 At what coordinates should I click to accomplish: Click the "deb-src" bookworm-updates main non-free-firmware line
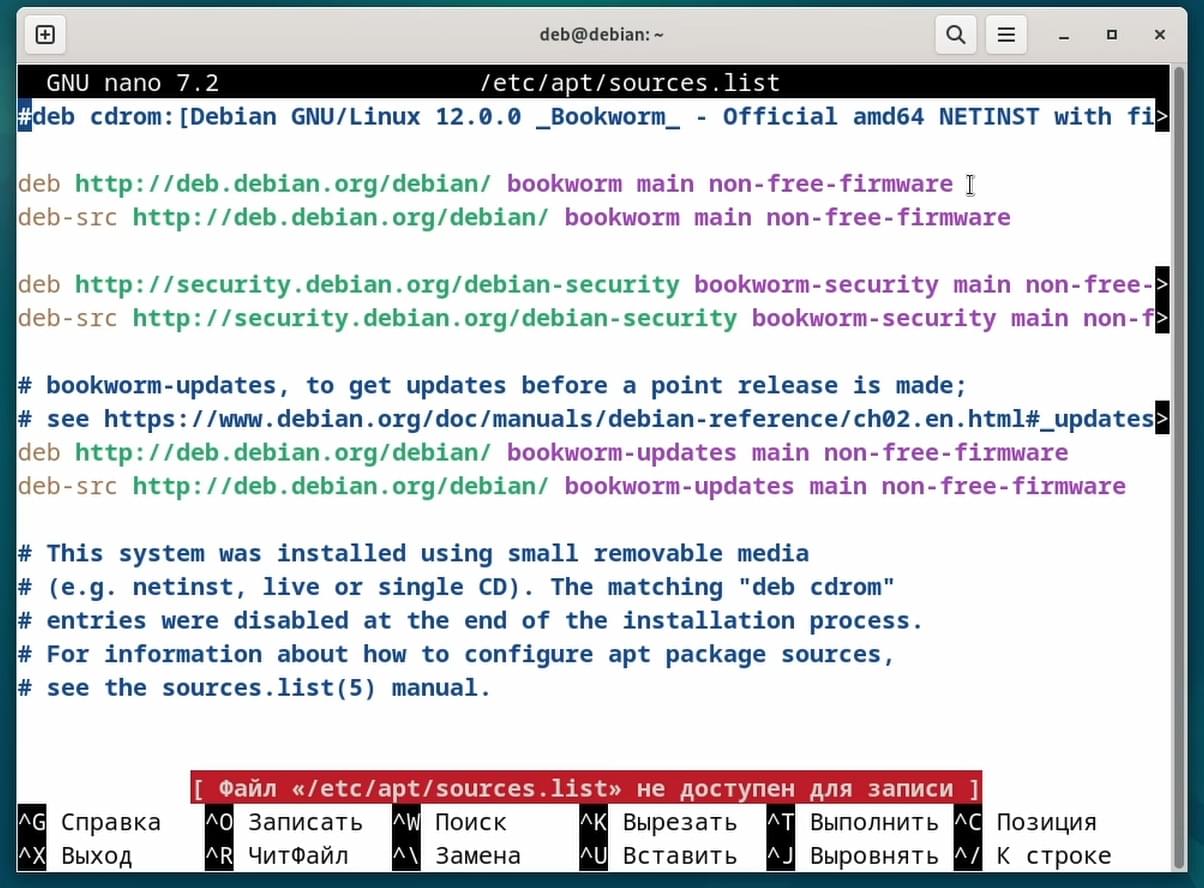coord(572,487)
